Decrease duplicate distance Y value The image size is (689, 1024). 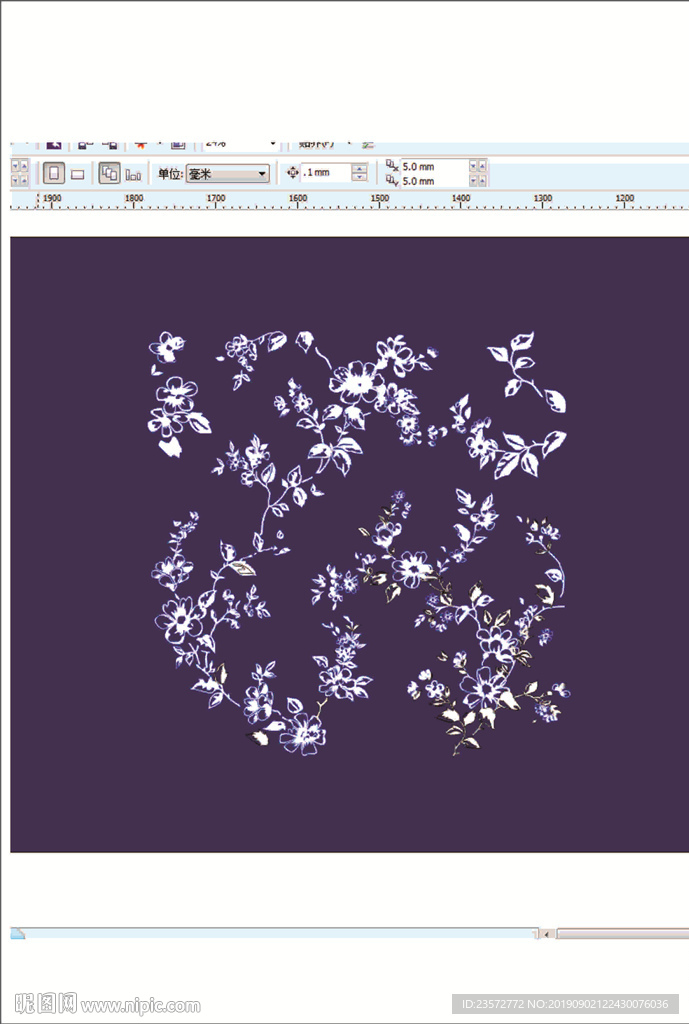pos(473,181)
